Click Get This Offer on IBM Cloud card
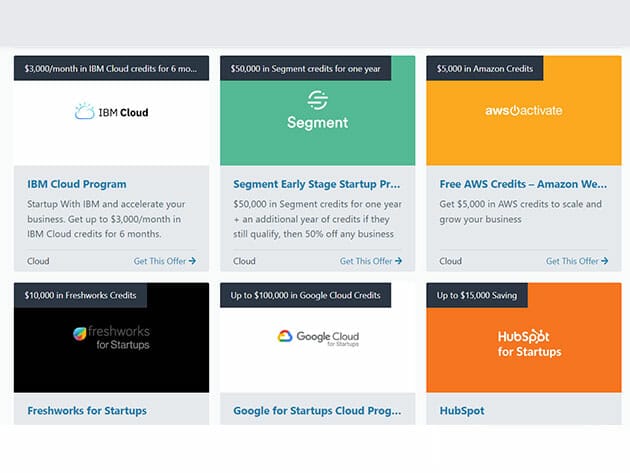 click(x=165, y=261)
